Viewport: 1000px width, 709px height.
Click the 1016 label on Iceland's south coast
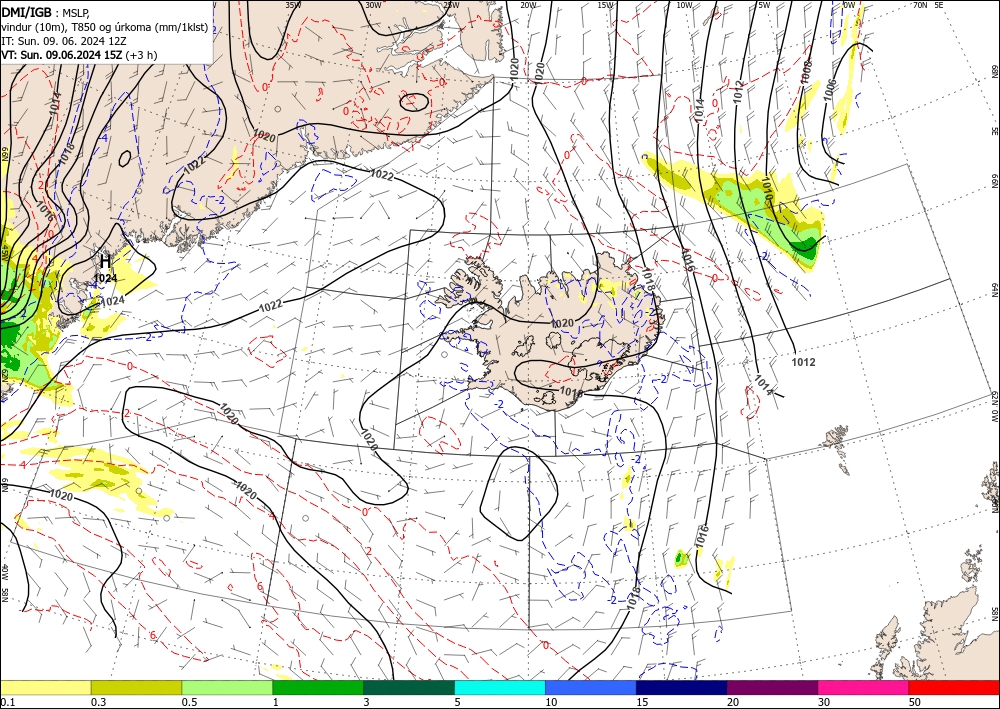(x=571, y=392)
